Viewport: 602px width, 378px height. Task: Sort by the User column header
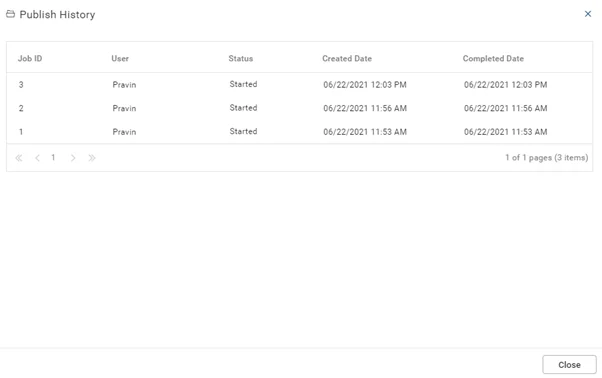point(120,59)
